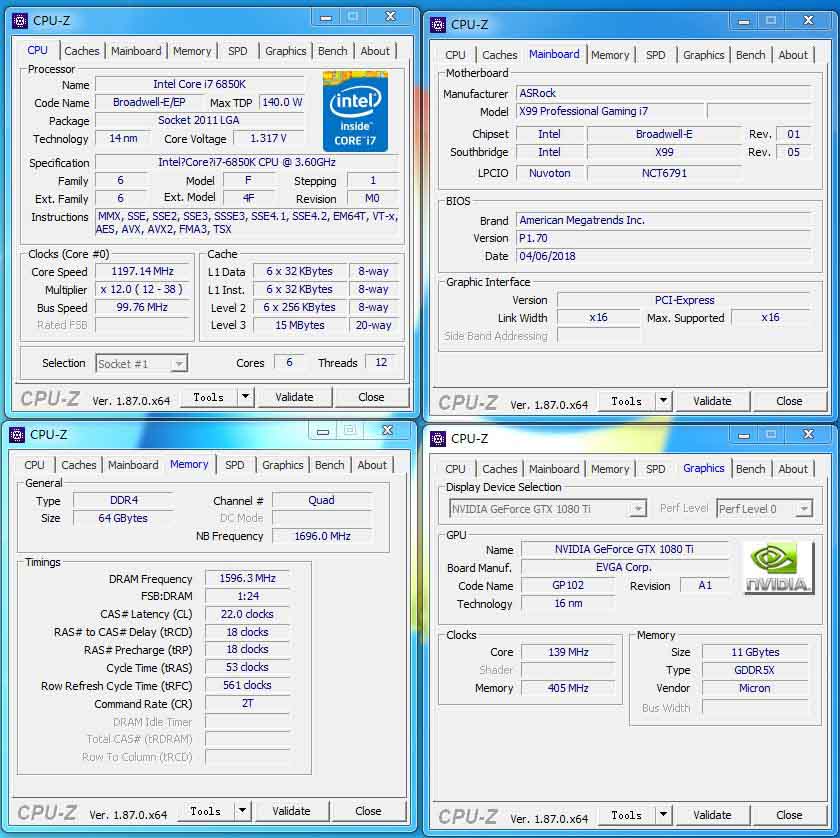Open Bench tab in CPU window

[x=333, y=51]
